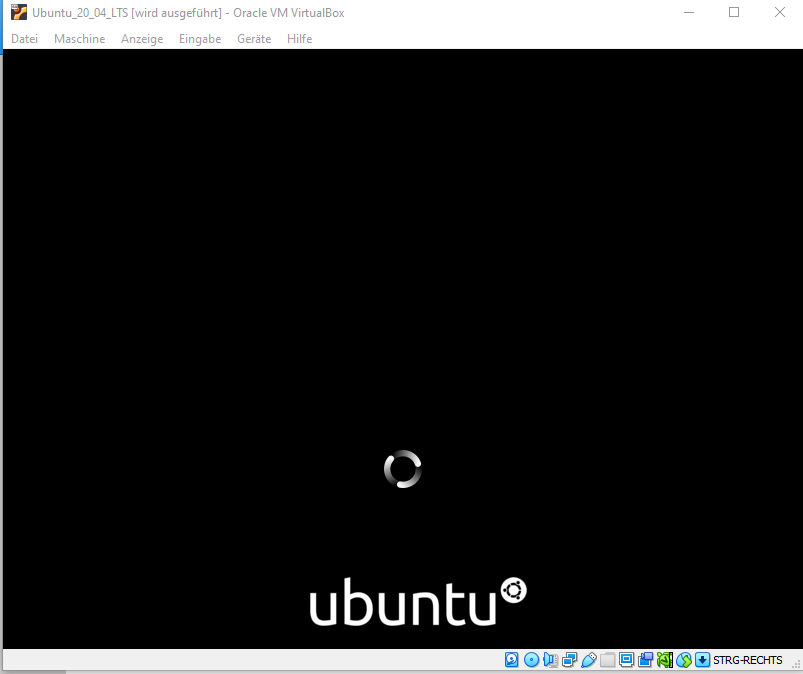Click the hard disk activity status icon

[x=512, y=660]
